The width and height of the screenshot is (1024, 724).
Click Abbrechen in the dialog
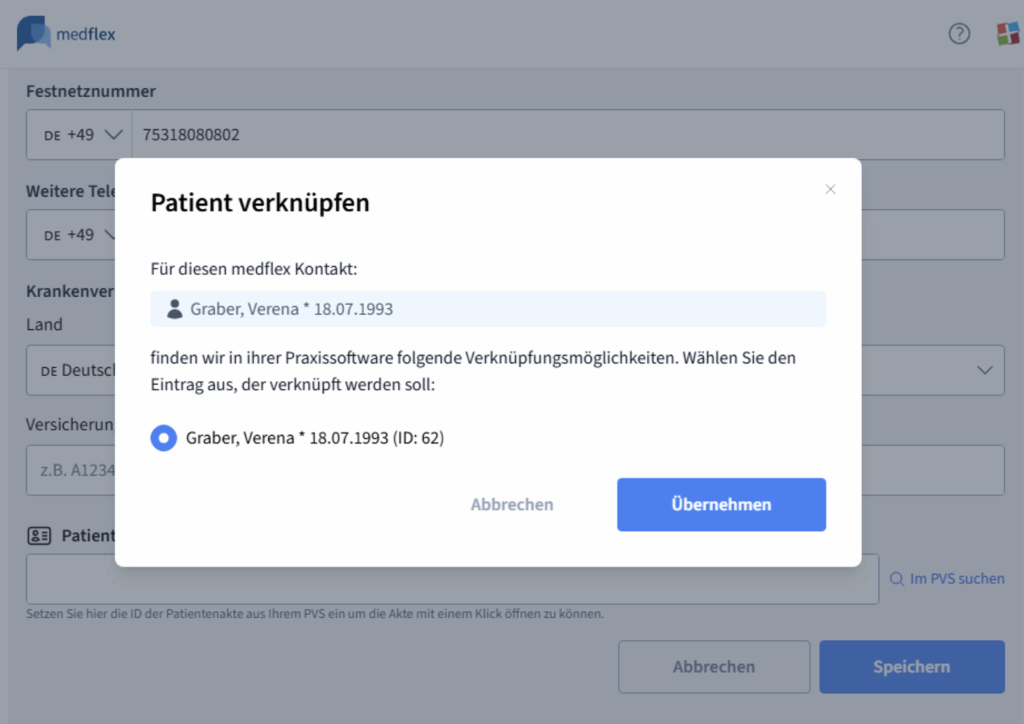pos(512,505)
